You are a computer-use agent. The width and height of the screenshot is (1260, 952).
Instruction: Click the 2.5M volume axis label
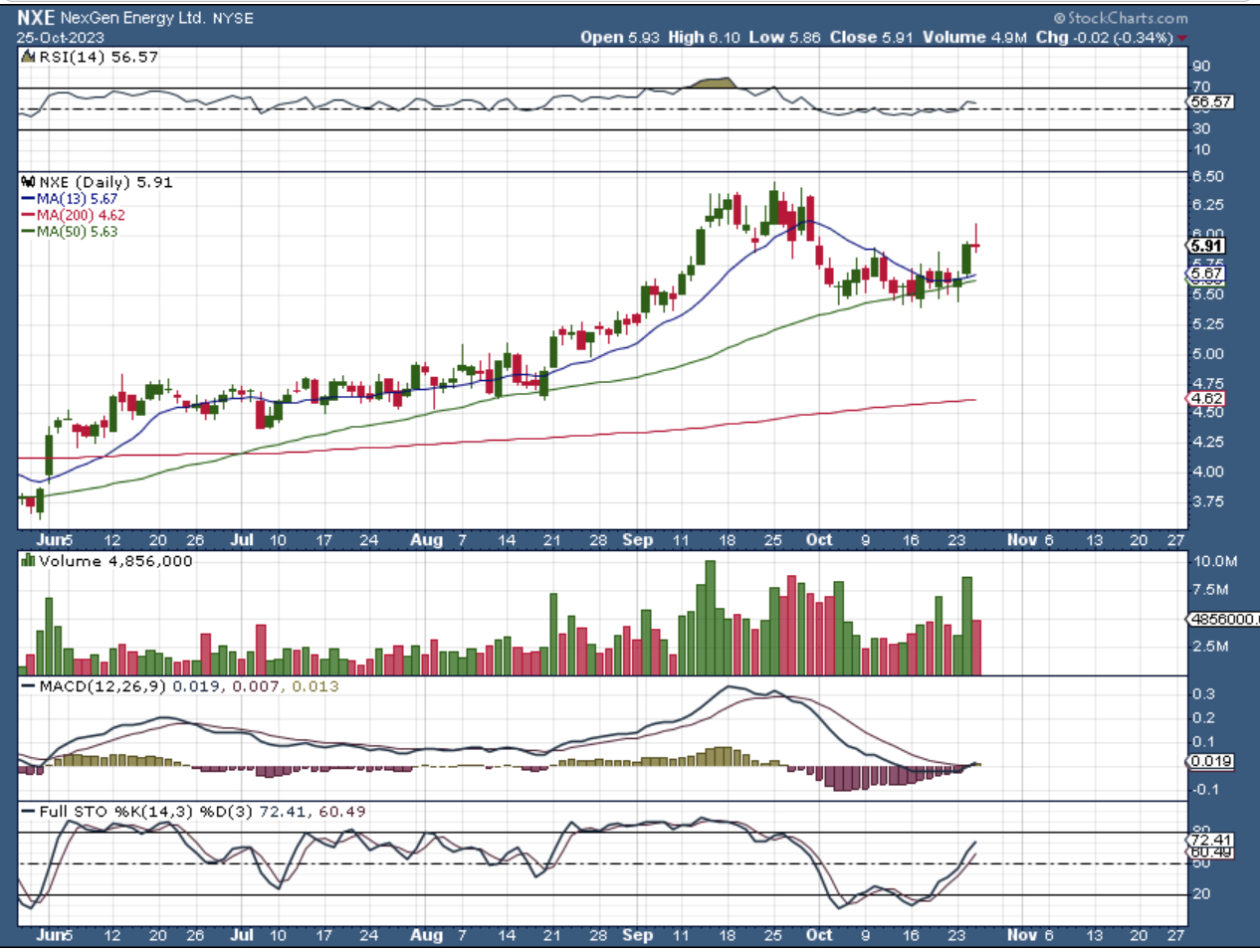point(1211,647)
